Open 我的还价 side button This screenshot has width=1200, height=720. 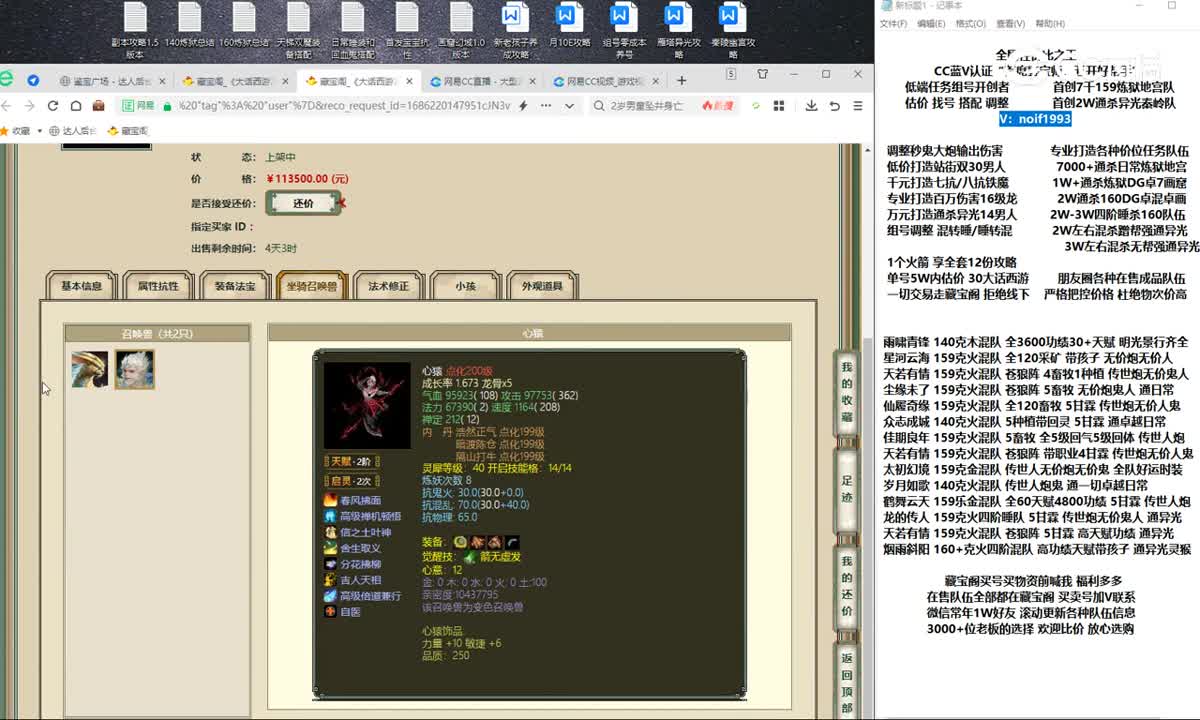tap(846, 589)
